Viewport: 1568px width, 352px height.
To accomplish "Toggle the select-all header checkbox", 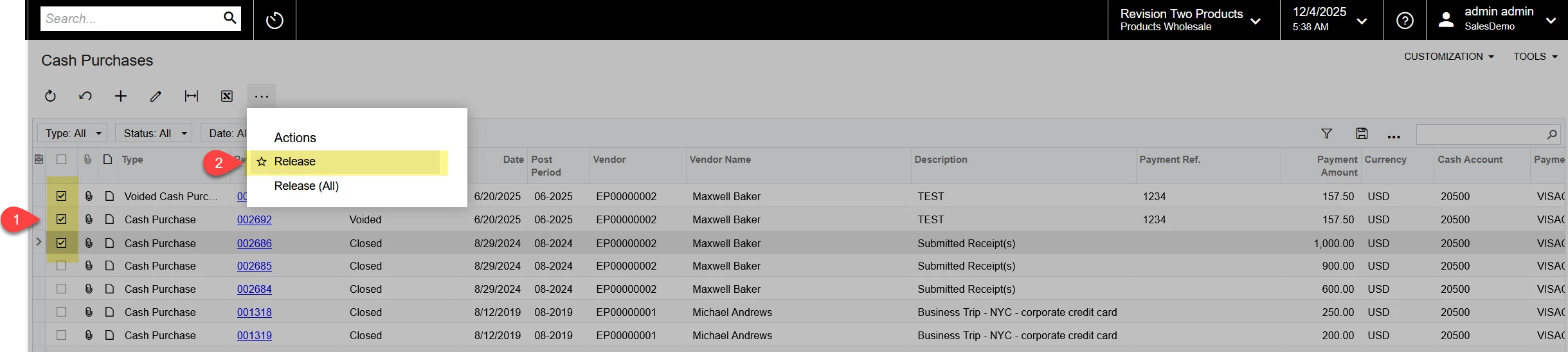I will point(61,159).
